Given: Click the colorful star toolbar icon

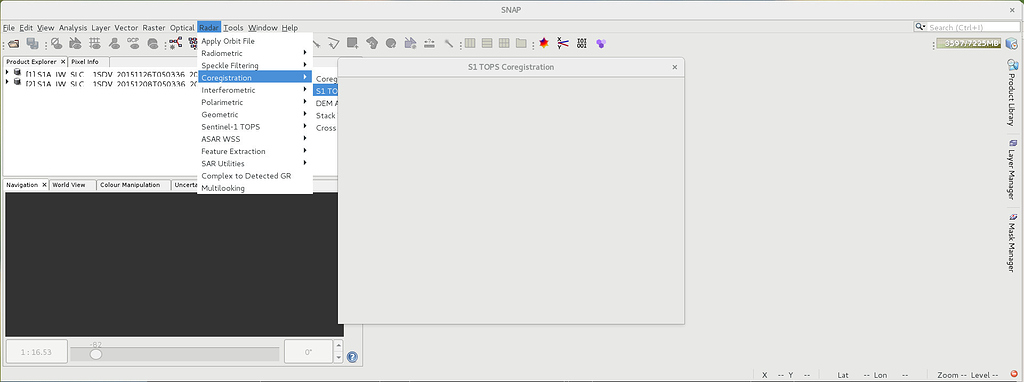Looking at the screenshot, I should [x=544, y=43].
